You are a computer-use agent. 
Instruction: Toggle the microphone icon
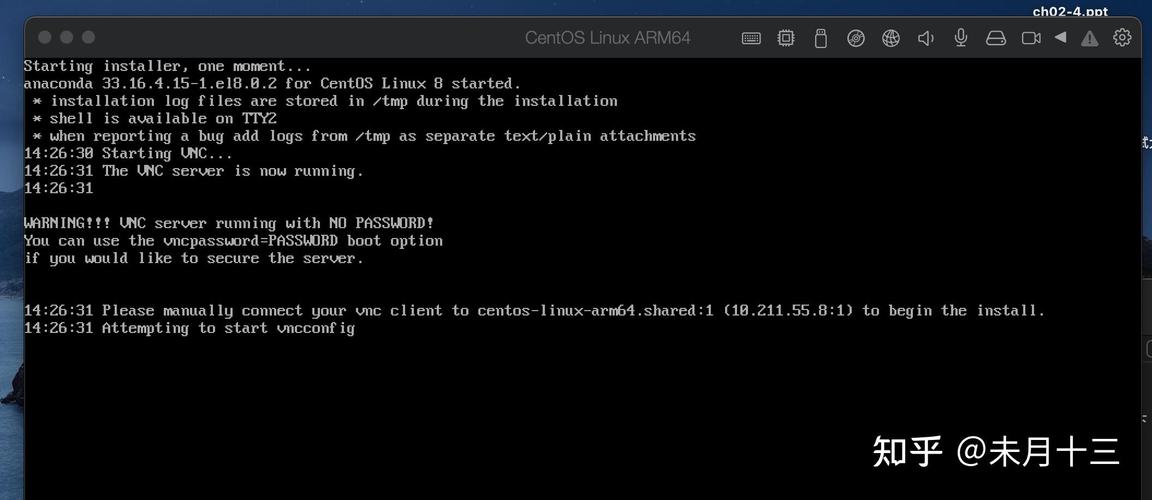coord(961,38)
